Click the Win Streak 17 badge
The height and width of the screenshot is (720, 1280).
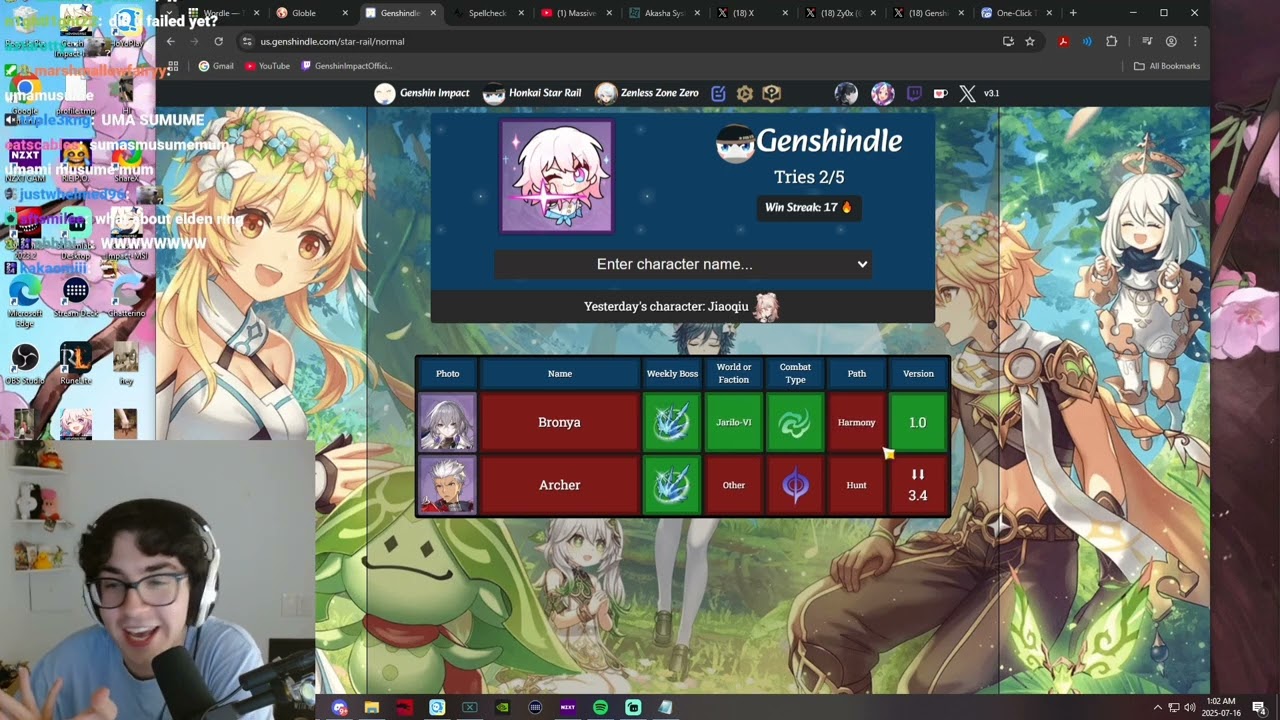click(x=808, y=207)
